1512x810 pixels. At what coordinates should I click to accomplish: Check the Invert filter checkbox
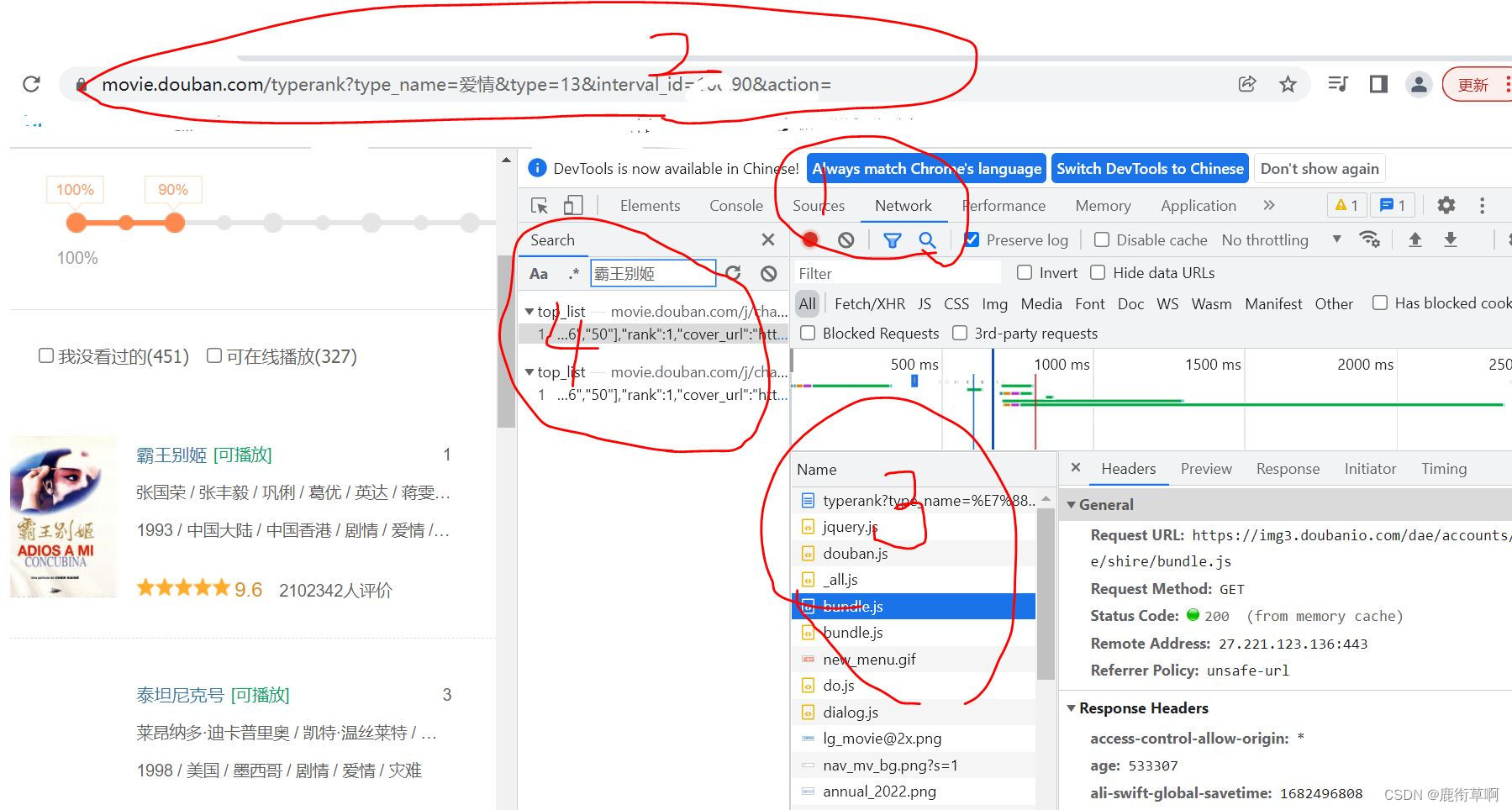coord(1025,272)
